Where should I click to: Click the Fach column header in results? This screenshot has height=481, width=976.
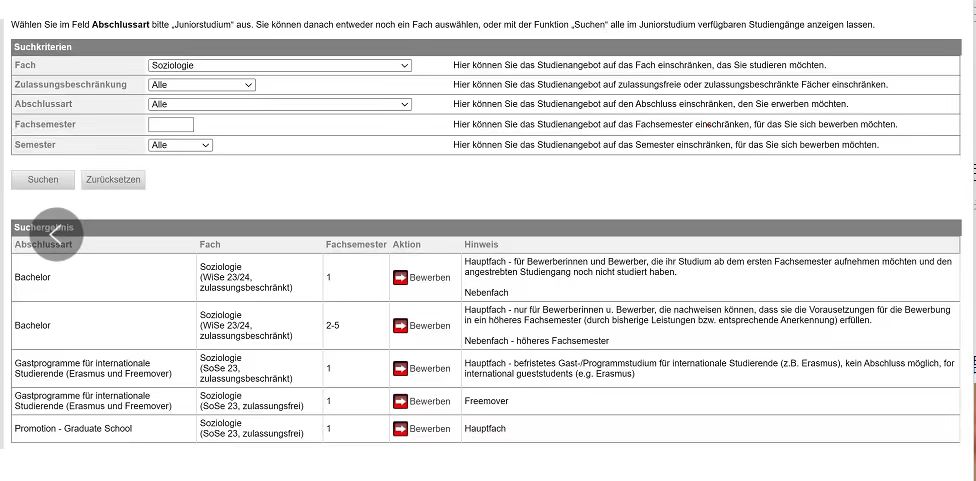[210, 245]
